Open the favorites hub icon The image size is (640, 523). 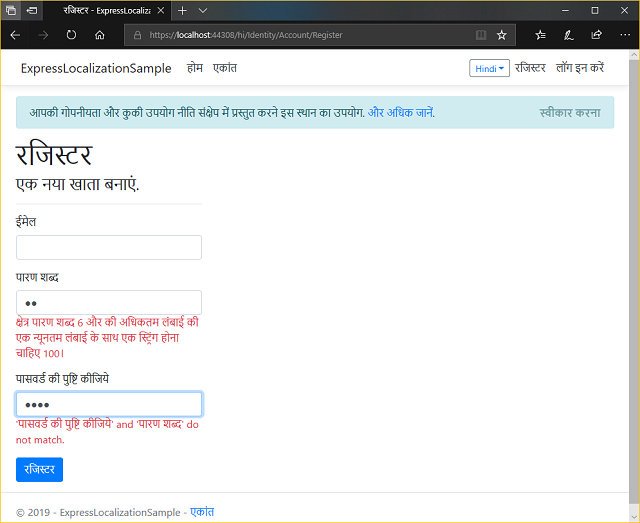pyautogui.click(x=540, y=34)
